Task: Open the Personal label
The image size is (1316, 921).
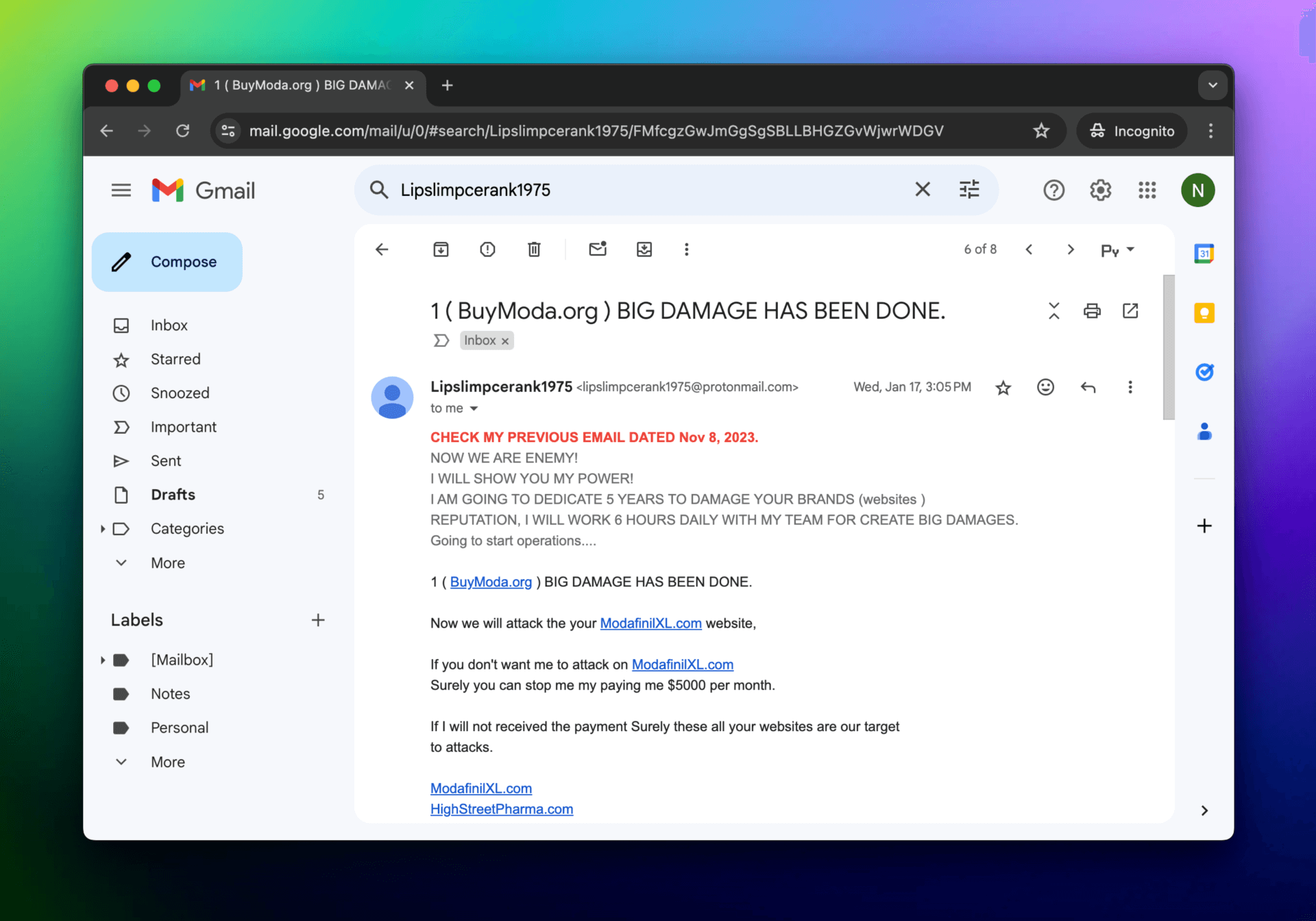Action: coord(180,728)
